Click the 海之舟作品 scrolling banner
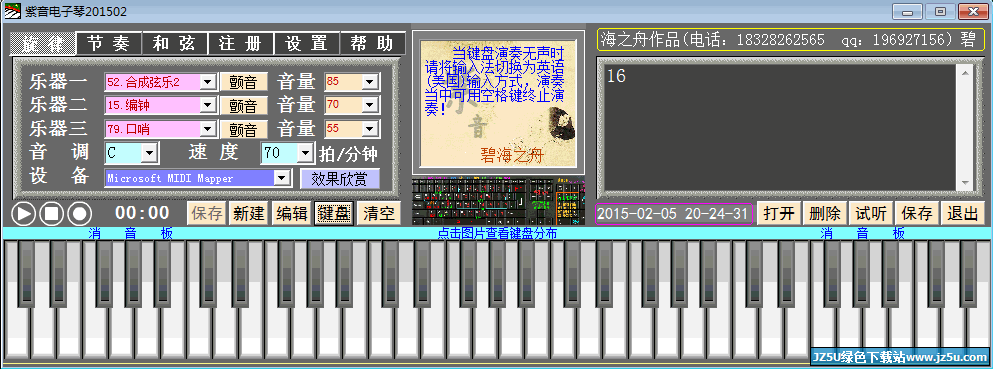993x369 pixels. point(790,40)
